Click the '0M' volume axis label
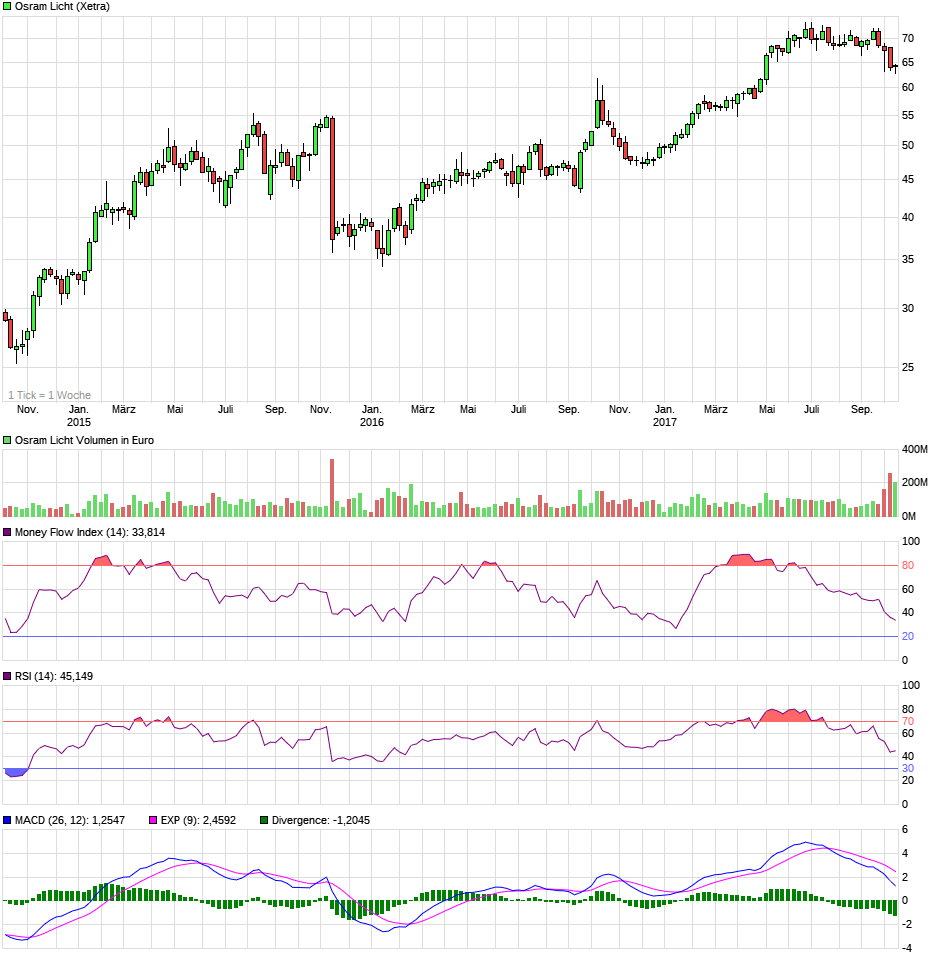Image resolution: width=940 pixels, height=958 pixels. pyautogui.click(x=909, y=517)
